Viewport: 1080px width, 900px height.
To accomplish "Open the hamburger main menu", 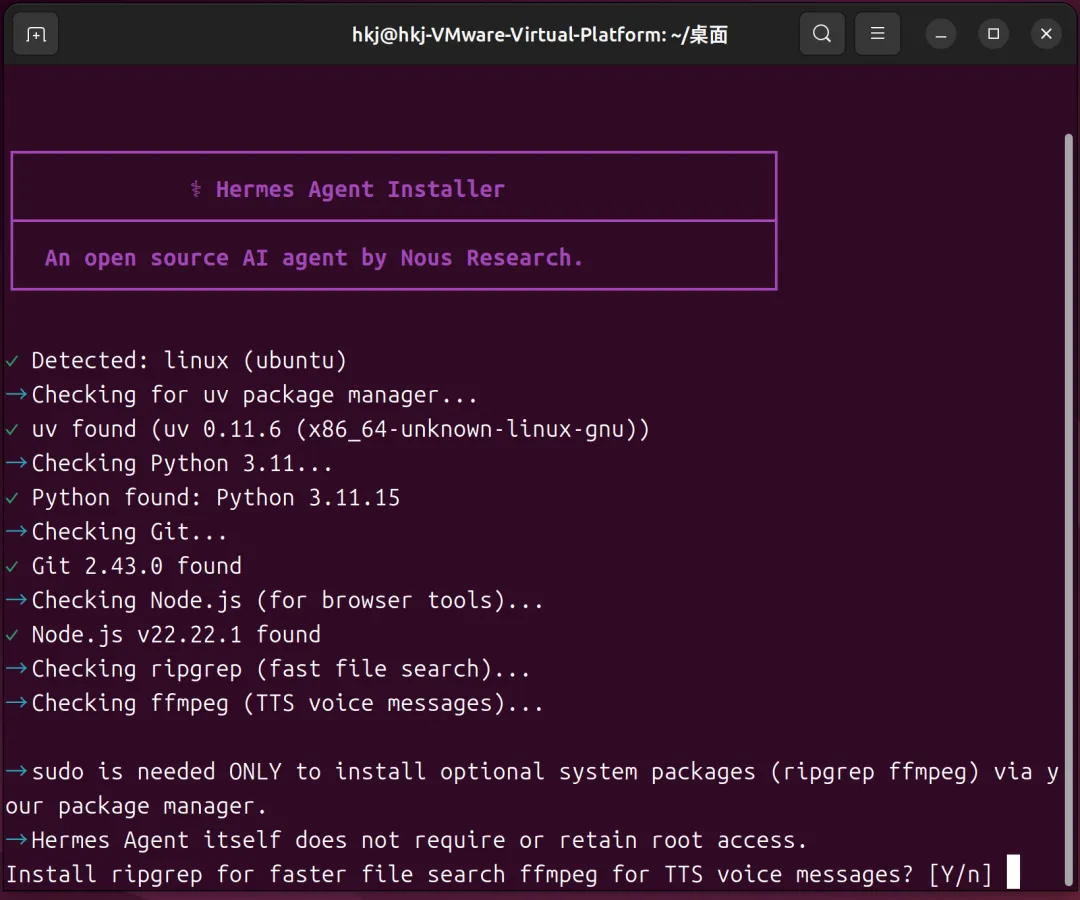I will (x=877, y=34).
